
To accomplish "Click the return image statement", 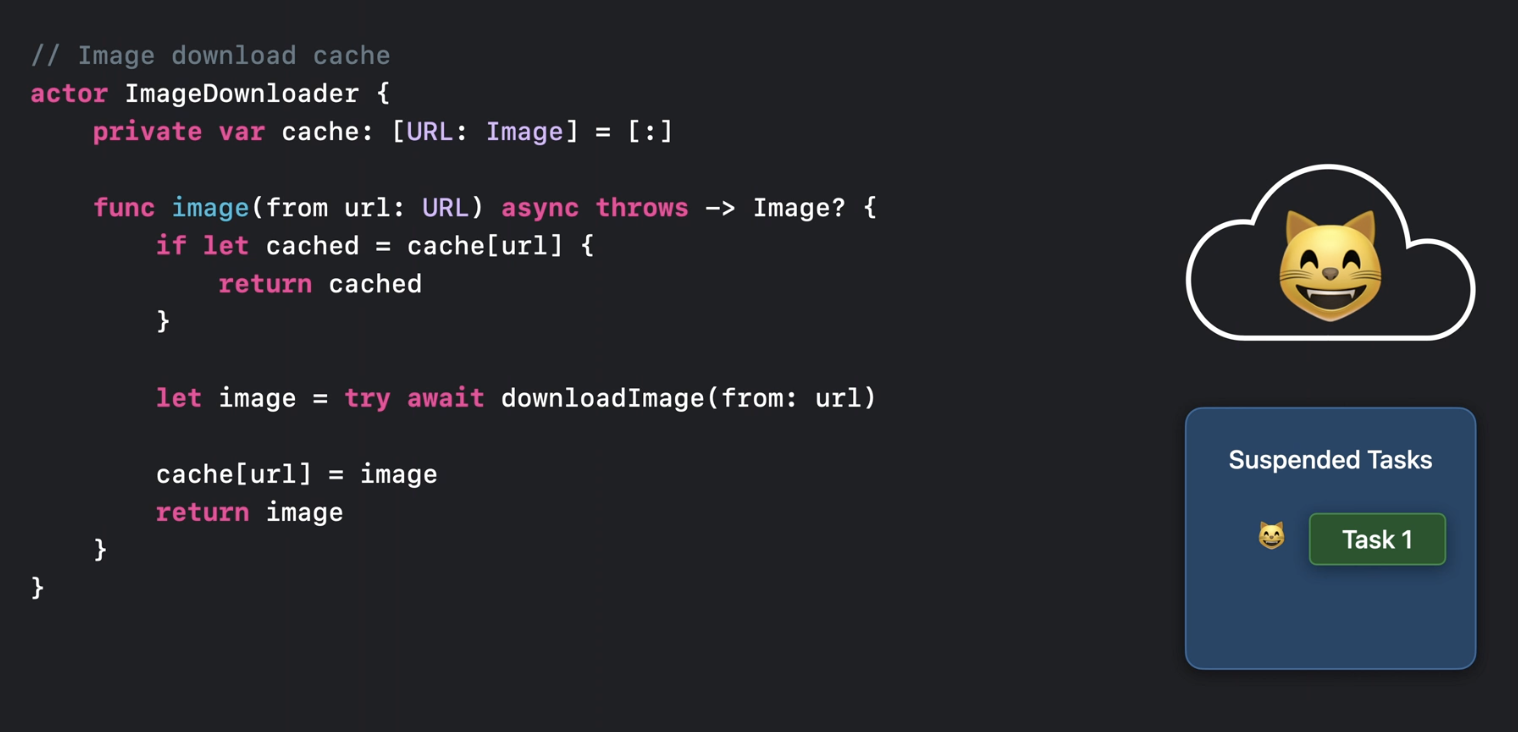I will [249, 512].
